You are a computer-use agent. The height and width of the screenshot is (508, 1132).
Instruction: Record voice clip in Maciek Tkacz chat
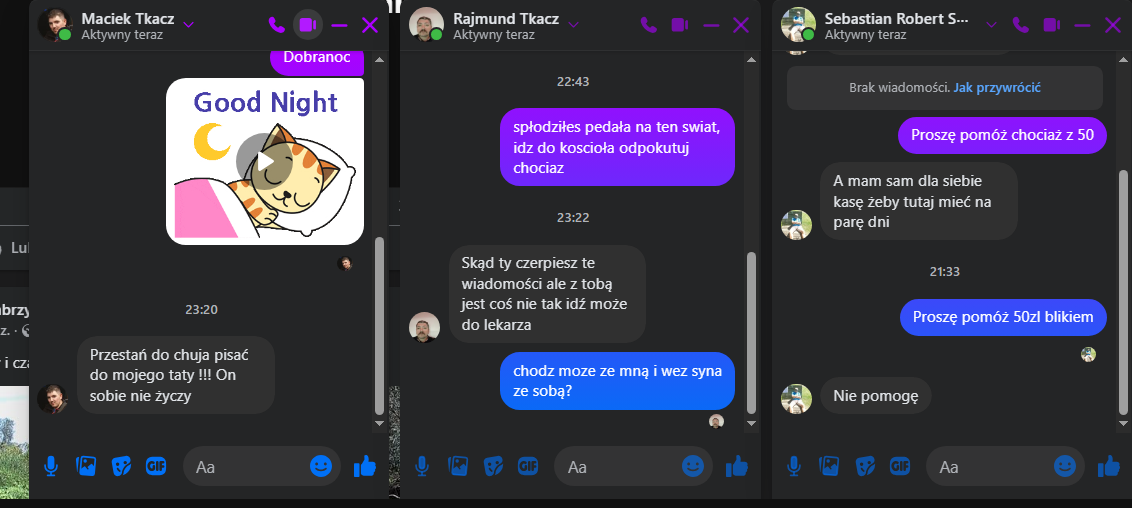coord(51,466)
